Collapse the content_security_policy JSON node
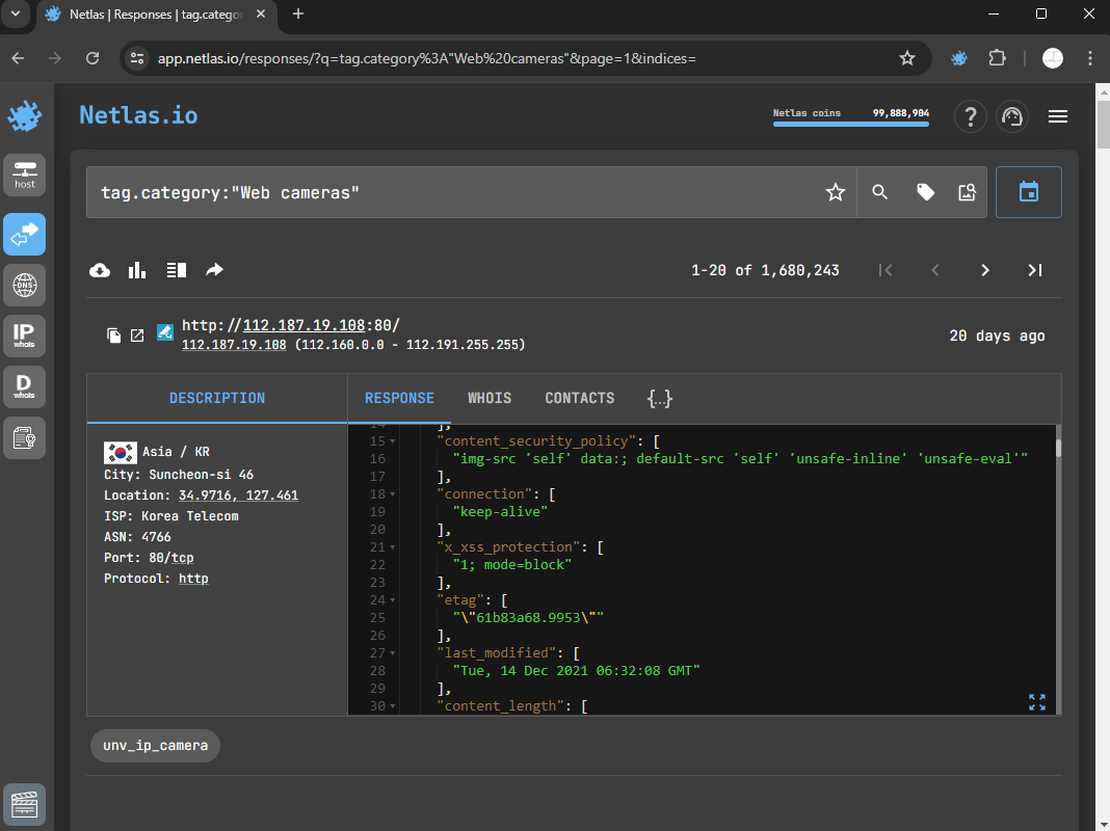 coord(393,441)
